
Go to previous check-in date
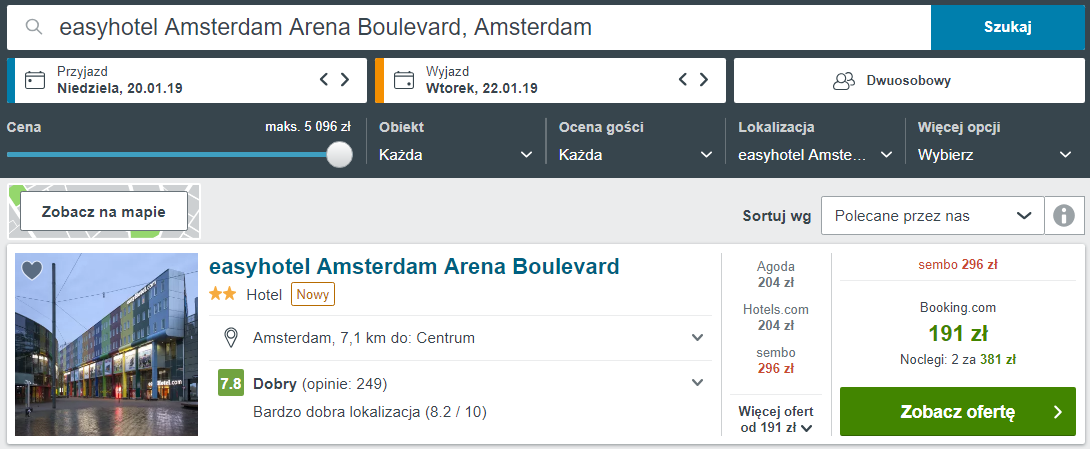(324, 80)
